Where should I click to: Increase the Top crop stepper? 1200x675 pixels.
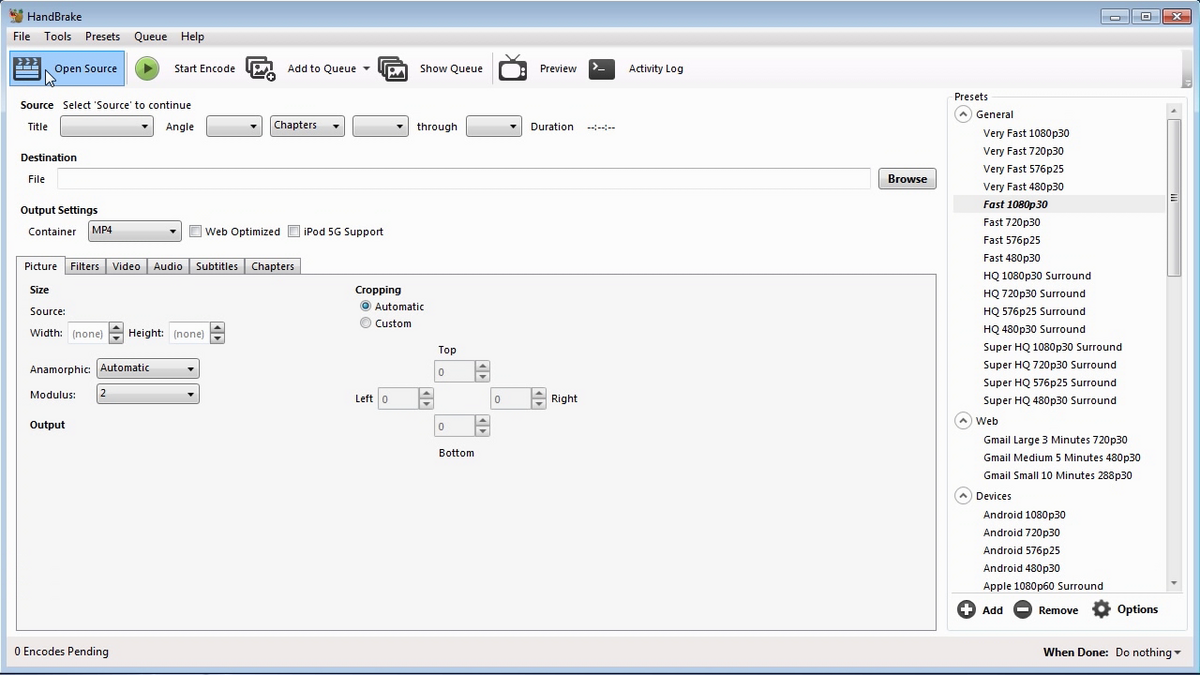(483, 367)
